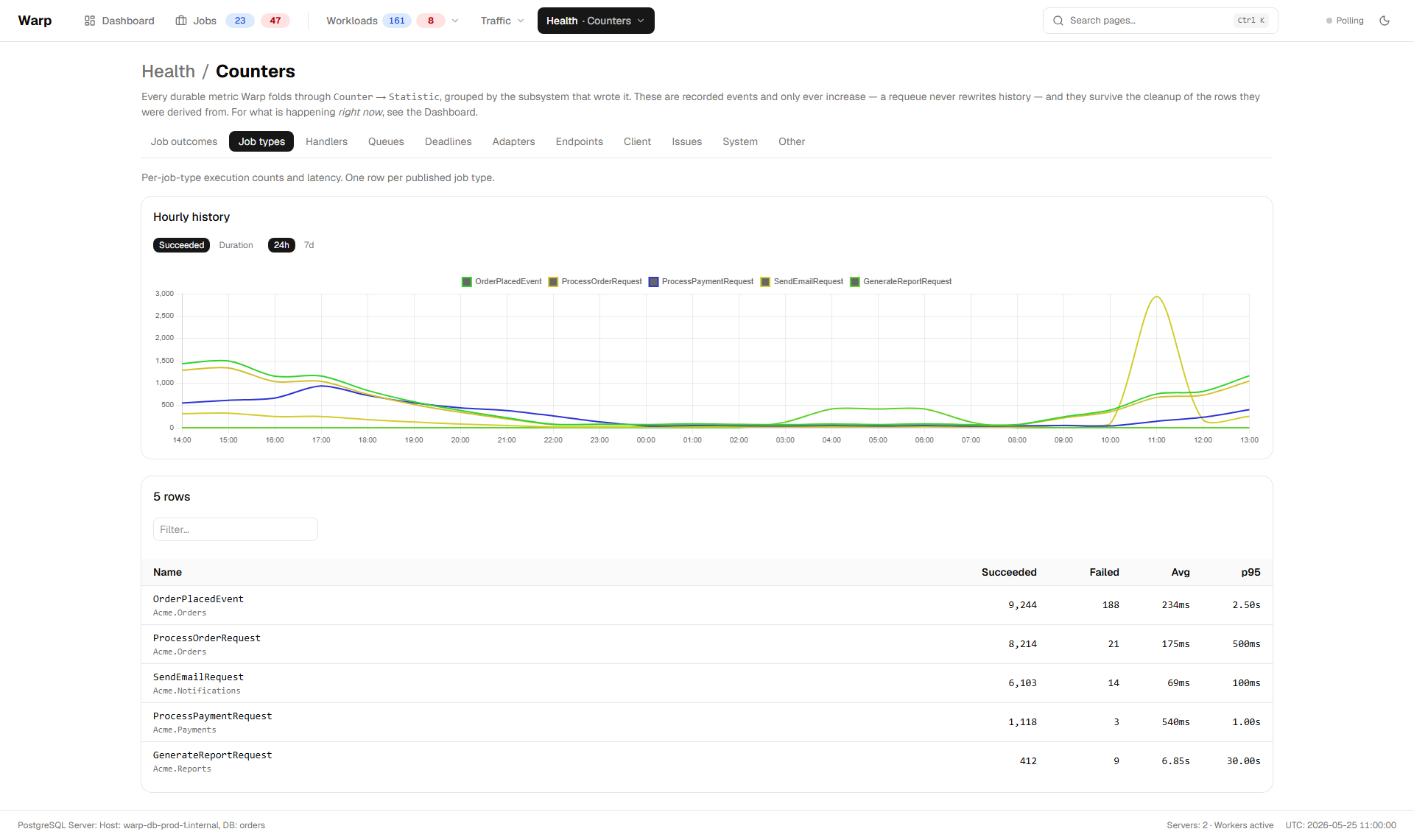Toggle GenerateReportRequest legend marker

855,282
